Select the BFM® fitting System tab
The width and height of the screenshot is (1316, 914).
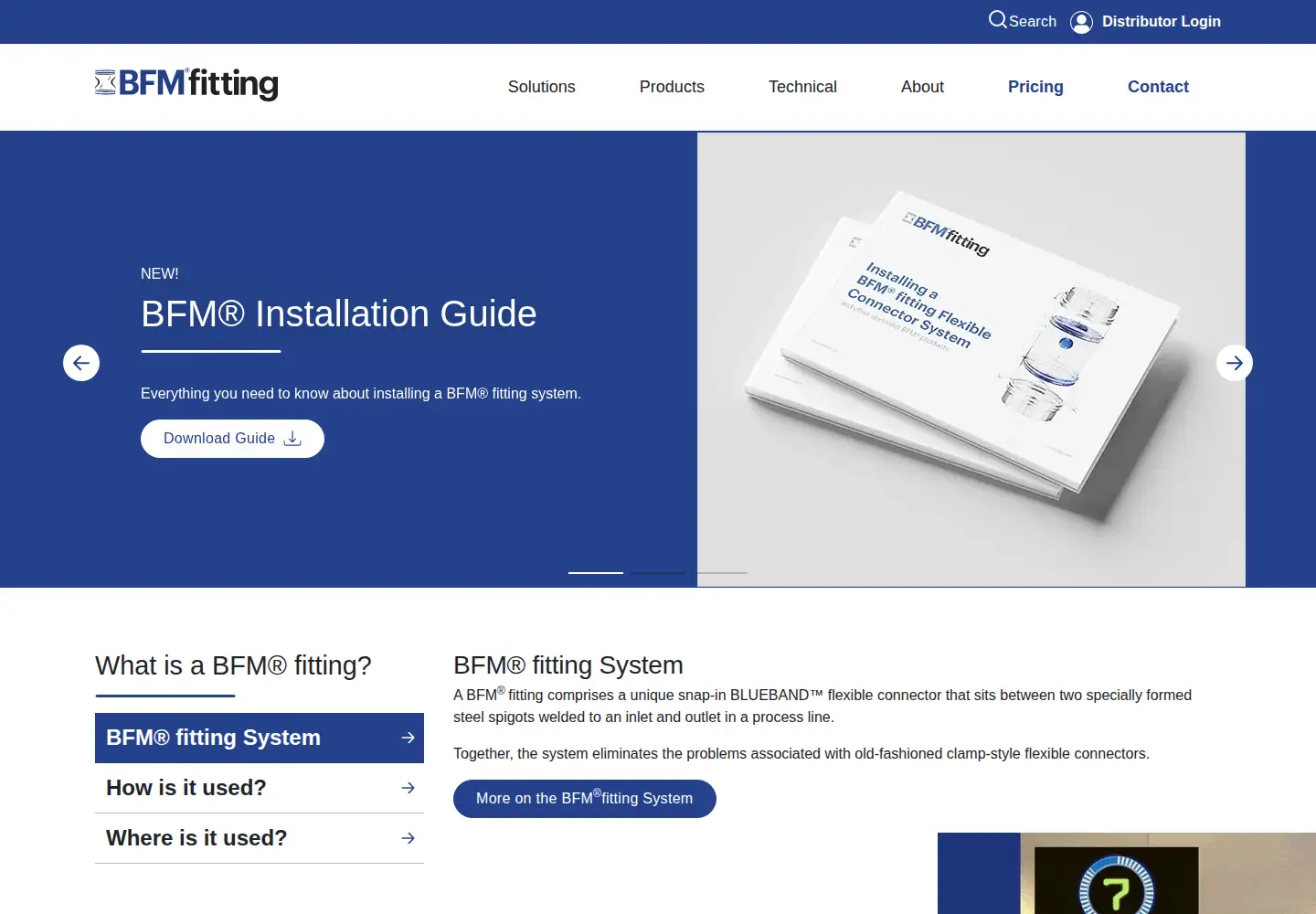(260, 738)
